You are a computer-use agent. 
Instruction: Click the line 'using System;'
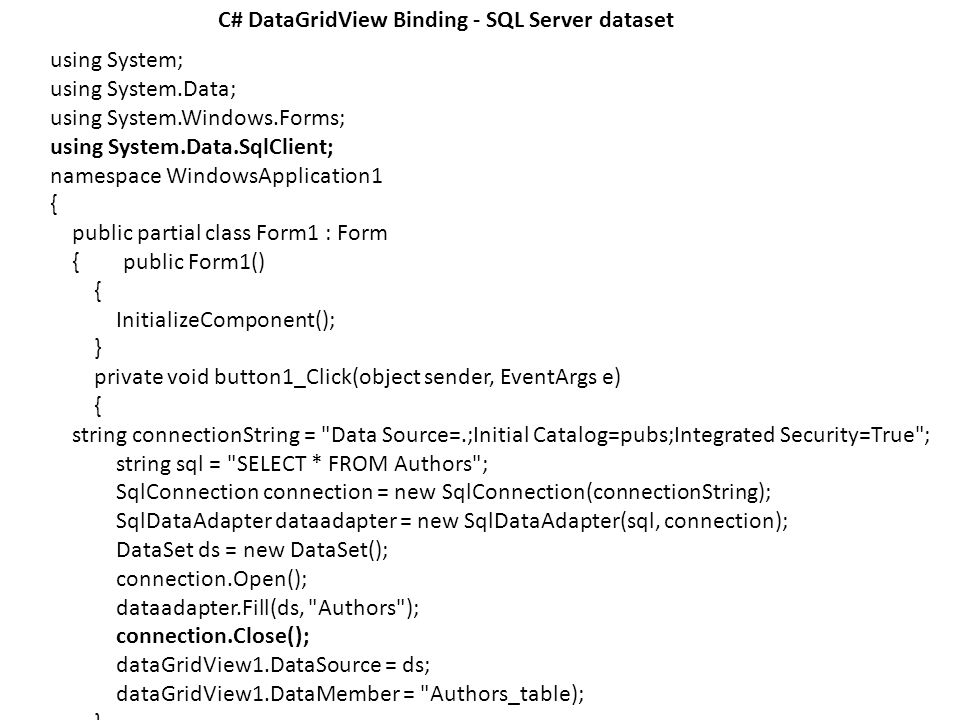tap(117, 61)
